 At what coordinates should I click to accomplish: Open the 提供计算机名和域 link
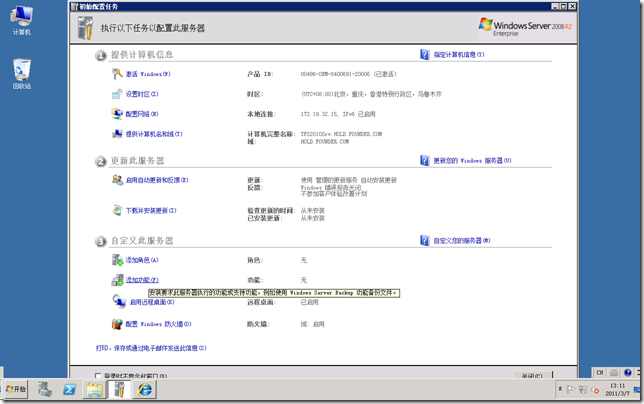tap(154, 134)
